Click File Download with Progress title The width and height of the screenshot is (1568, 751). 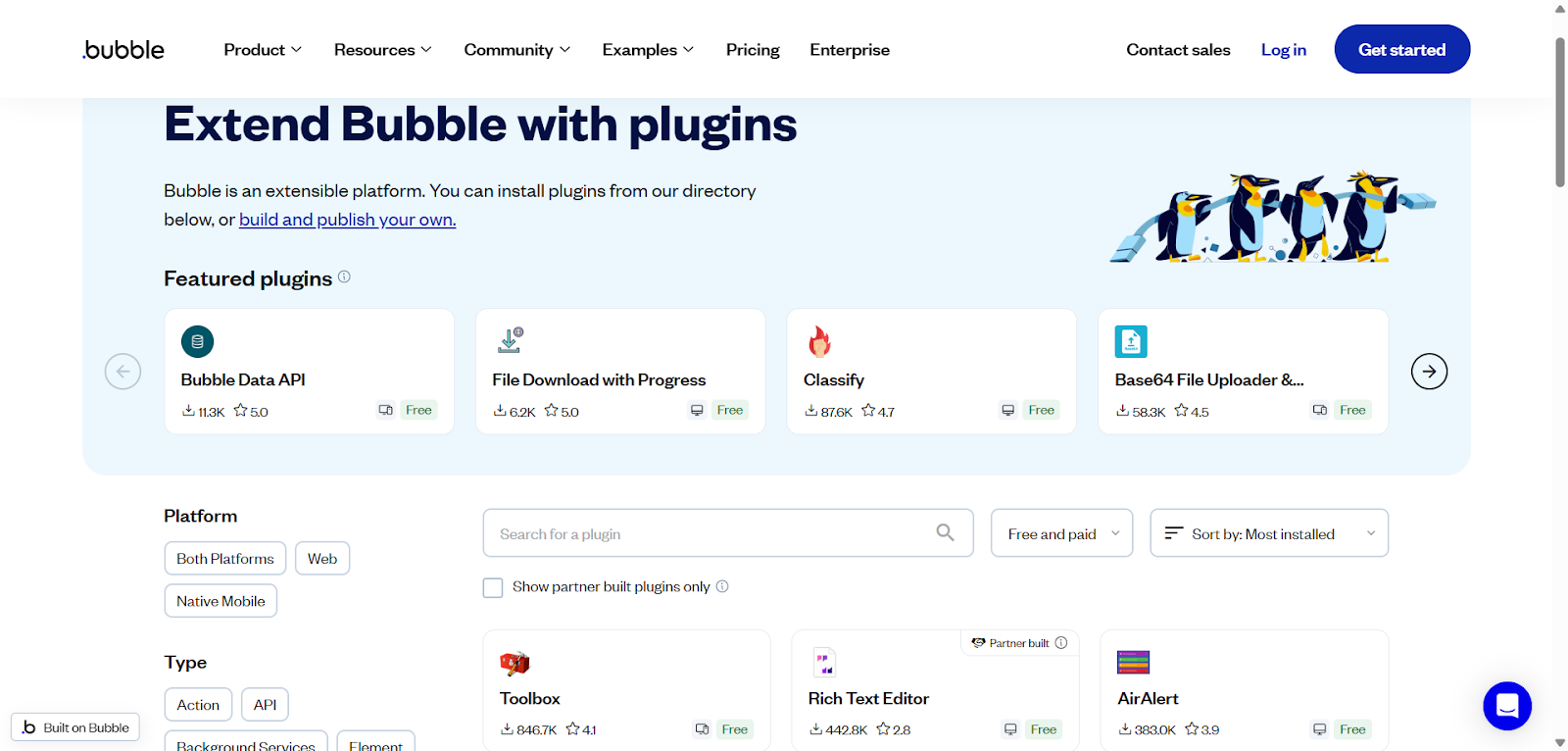click(599, 379)
